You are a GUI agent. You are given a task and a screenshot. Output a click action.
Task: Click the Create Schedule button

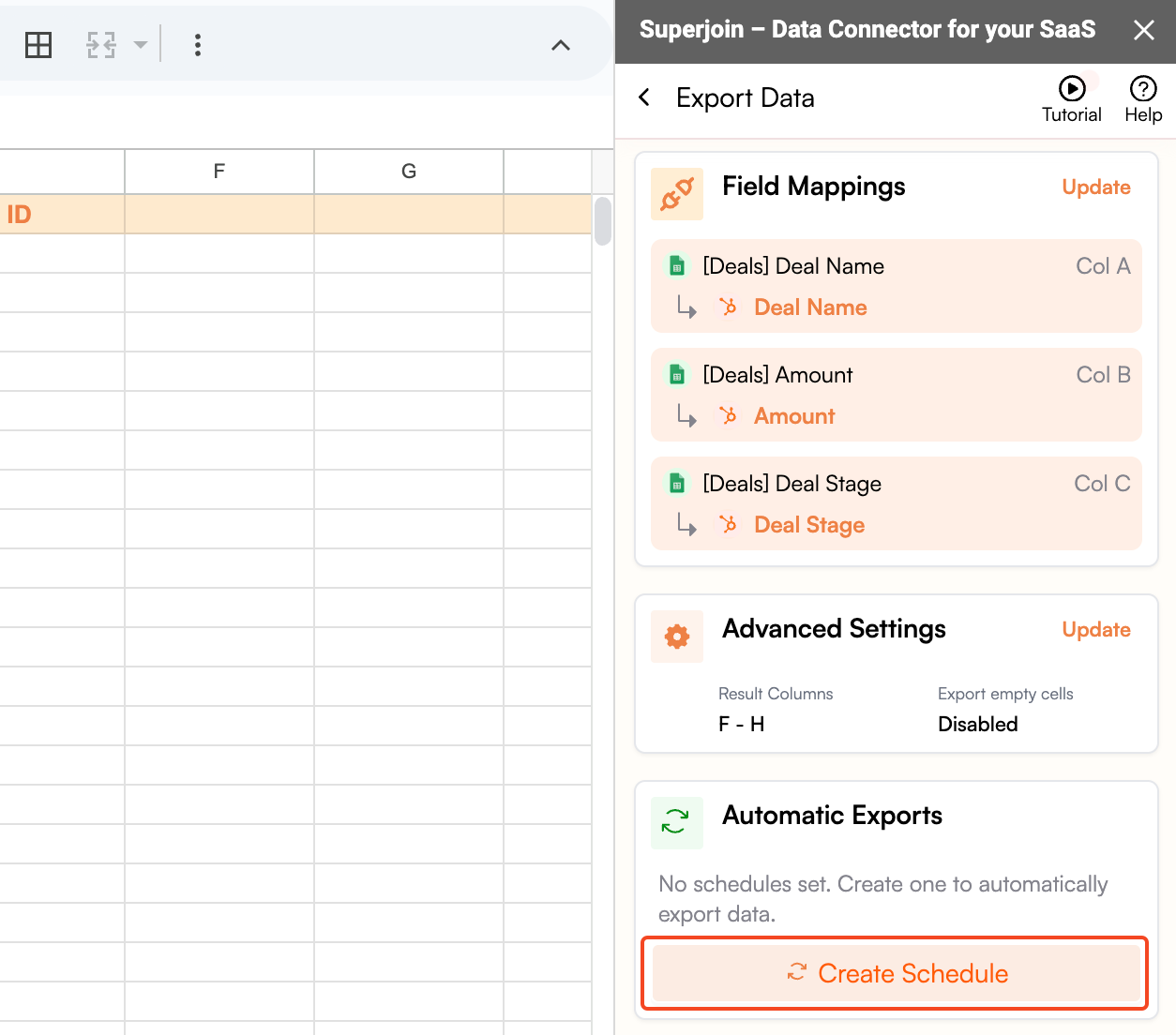tap(896, 973)
